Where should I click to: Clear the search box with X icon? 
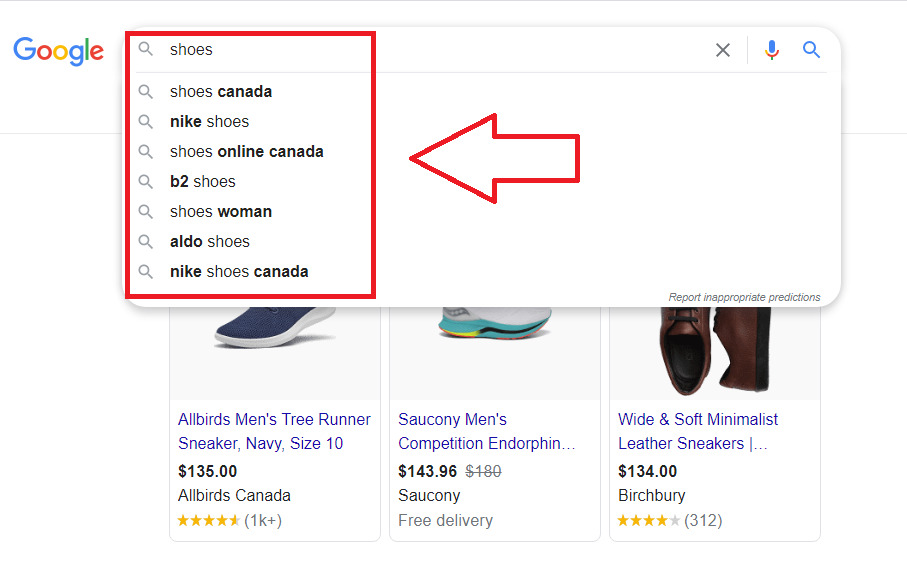coord(722,50)
